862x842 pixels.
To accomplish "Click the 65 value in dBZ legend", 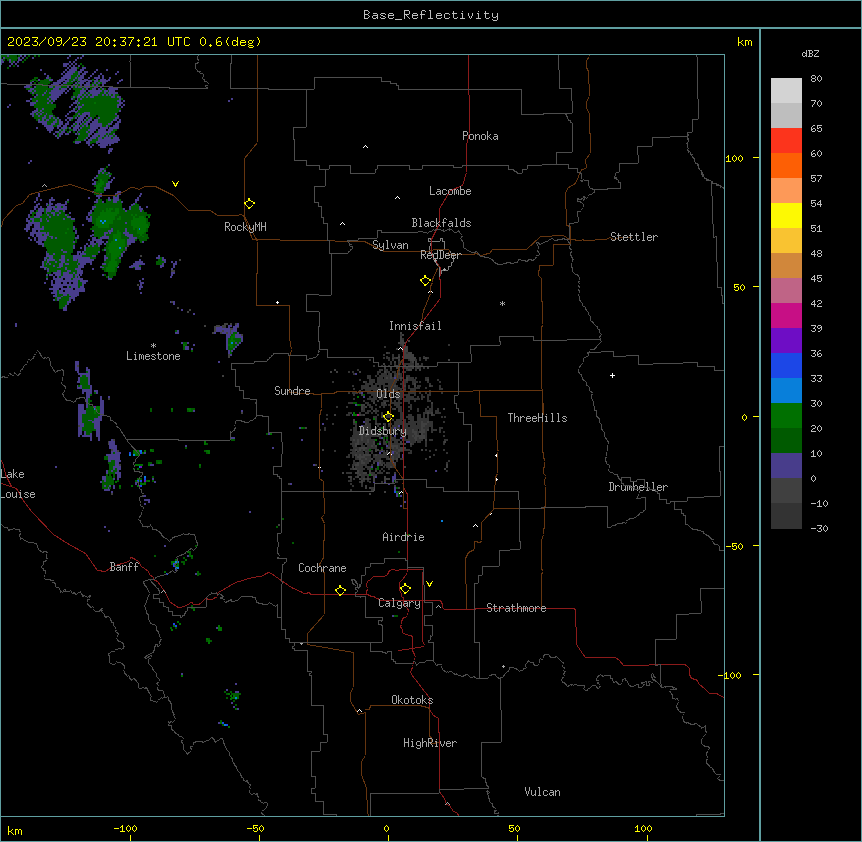I will 816,129.
